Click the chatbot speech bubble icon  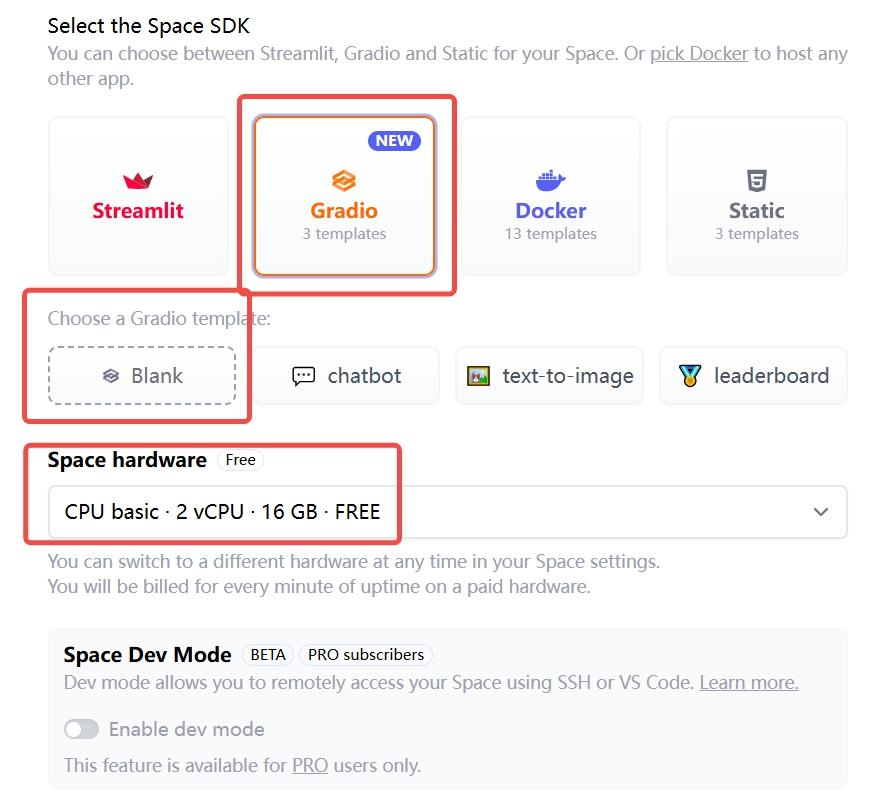click(303, 376)
